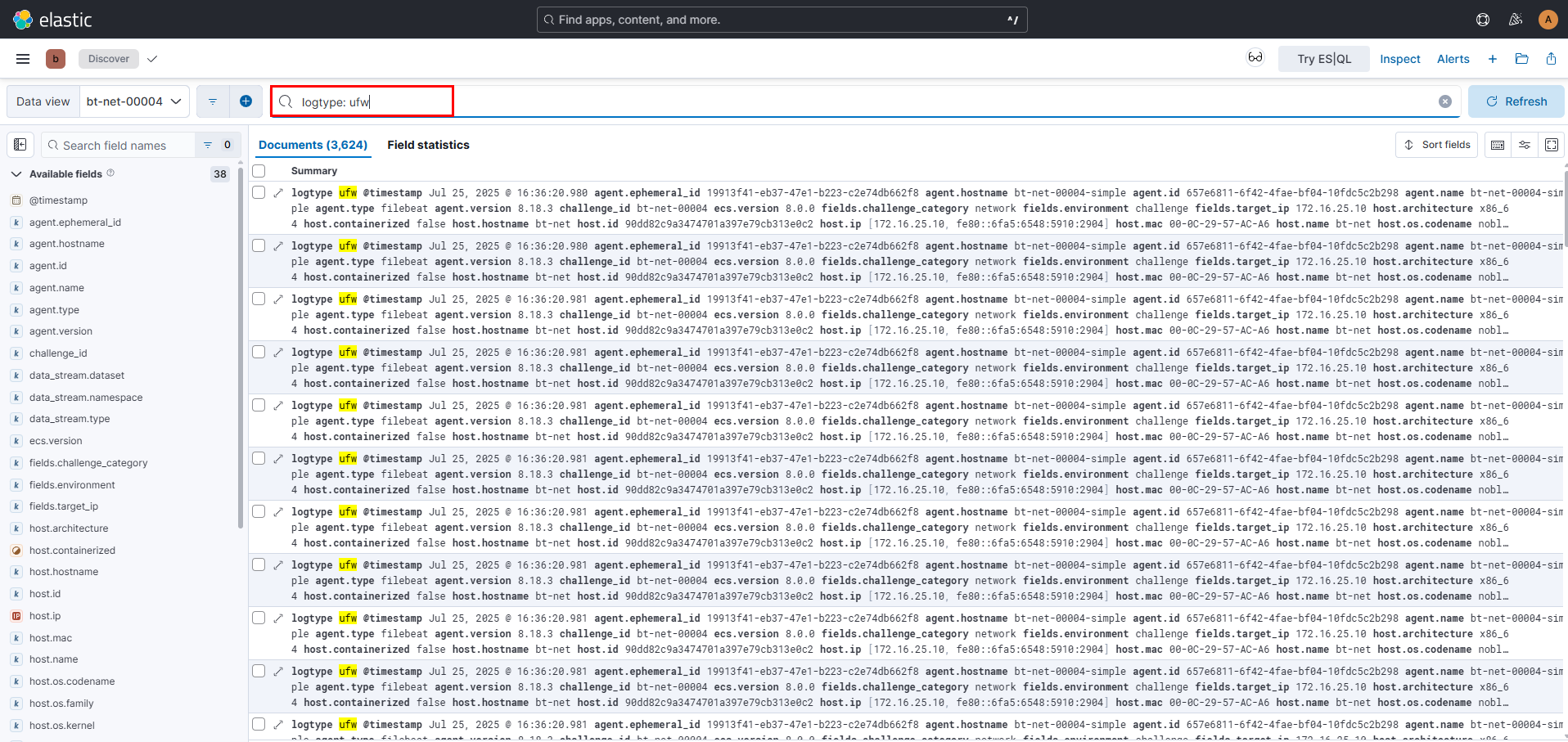
Task: Open the main navigation hamburger menu
Action: [x=23, y=59]
